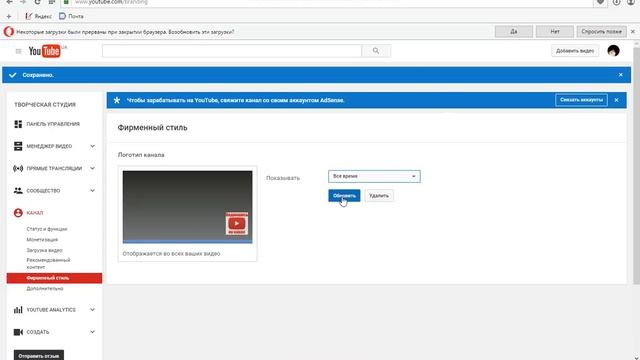Expand the Прямые трансляции section chevron

pos(93,168)
